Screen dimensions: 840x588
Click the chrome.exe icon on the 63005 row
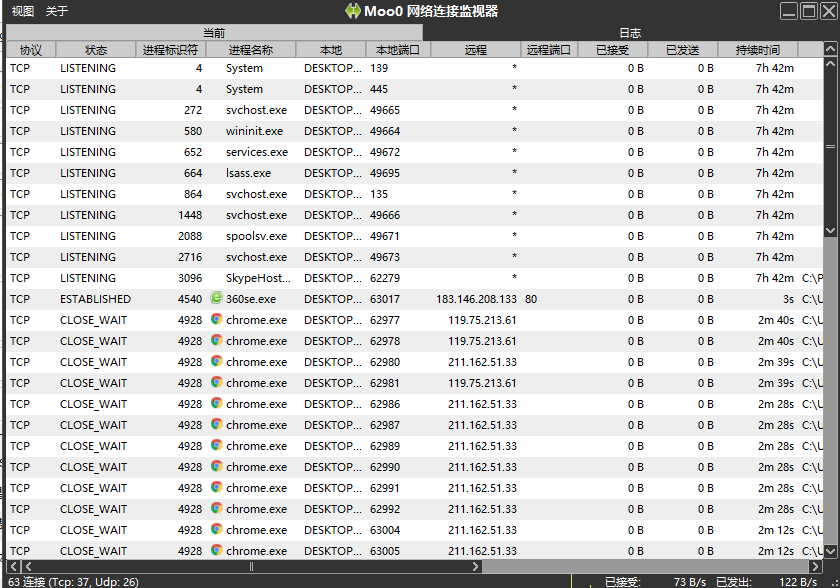tap(215, 551)
